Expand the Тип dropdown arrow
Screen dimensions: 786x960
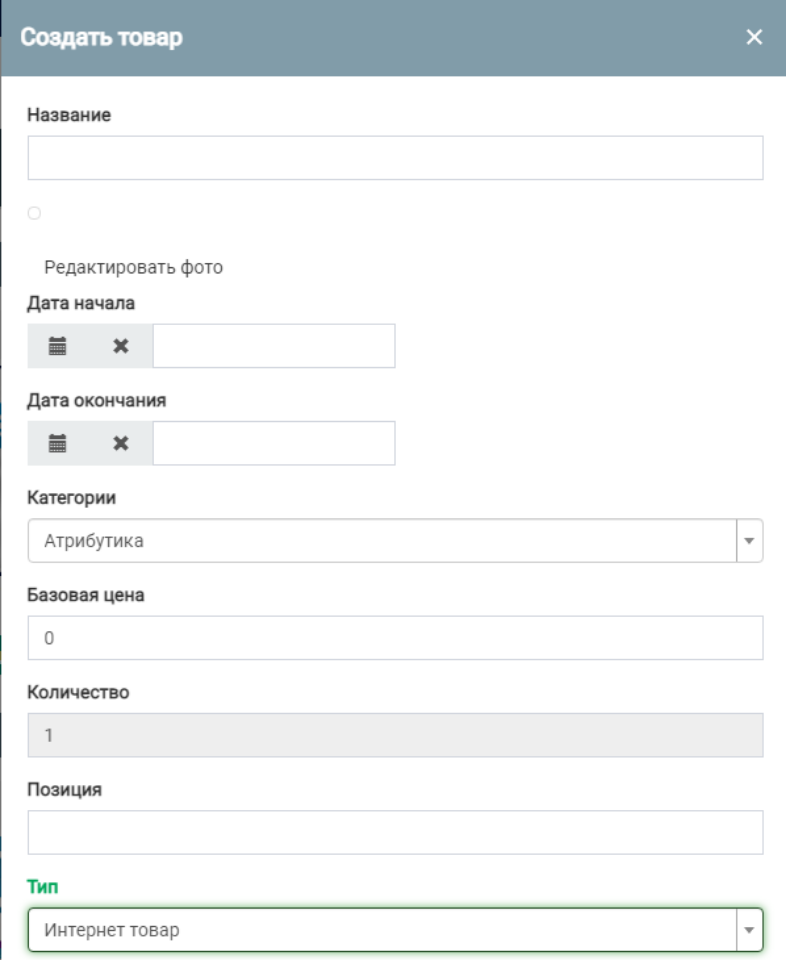point(749,930)
